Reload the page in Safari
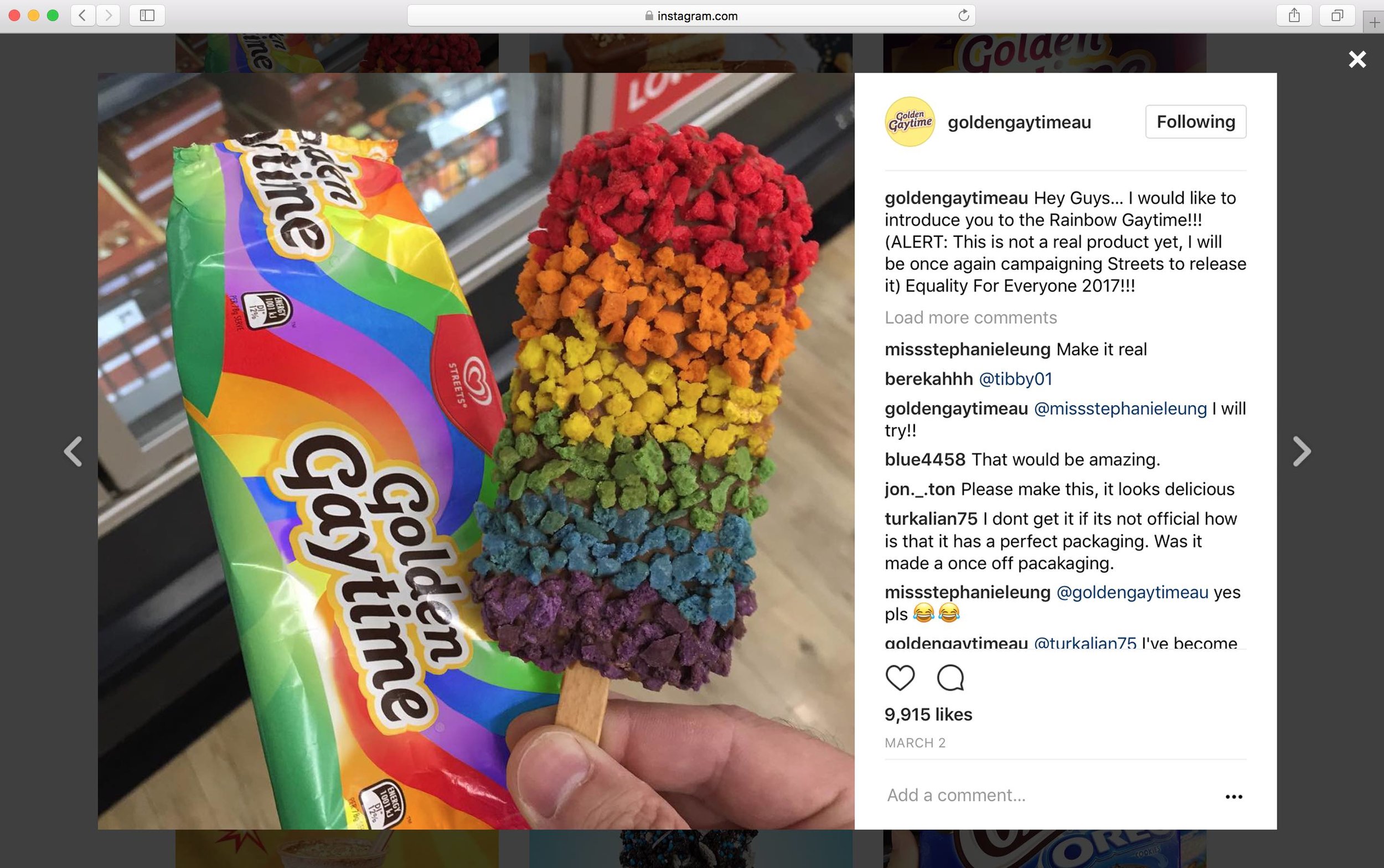This screenshot has height=868, width=1384. coord(963,15)
